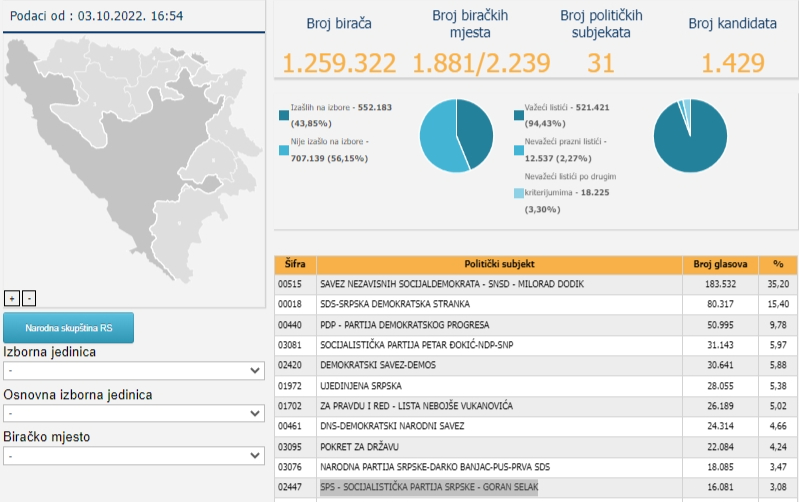799x502 pixels.
Task: Click the Narodna skupština RS button
Action: click(x=68, y=328)
